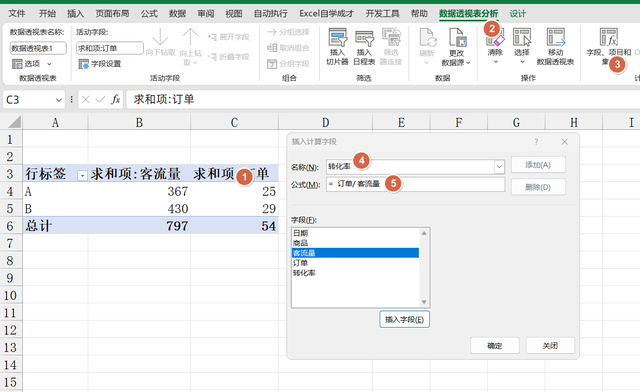Click the Select All corner triangle

tap(14, 122)
